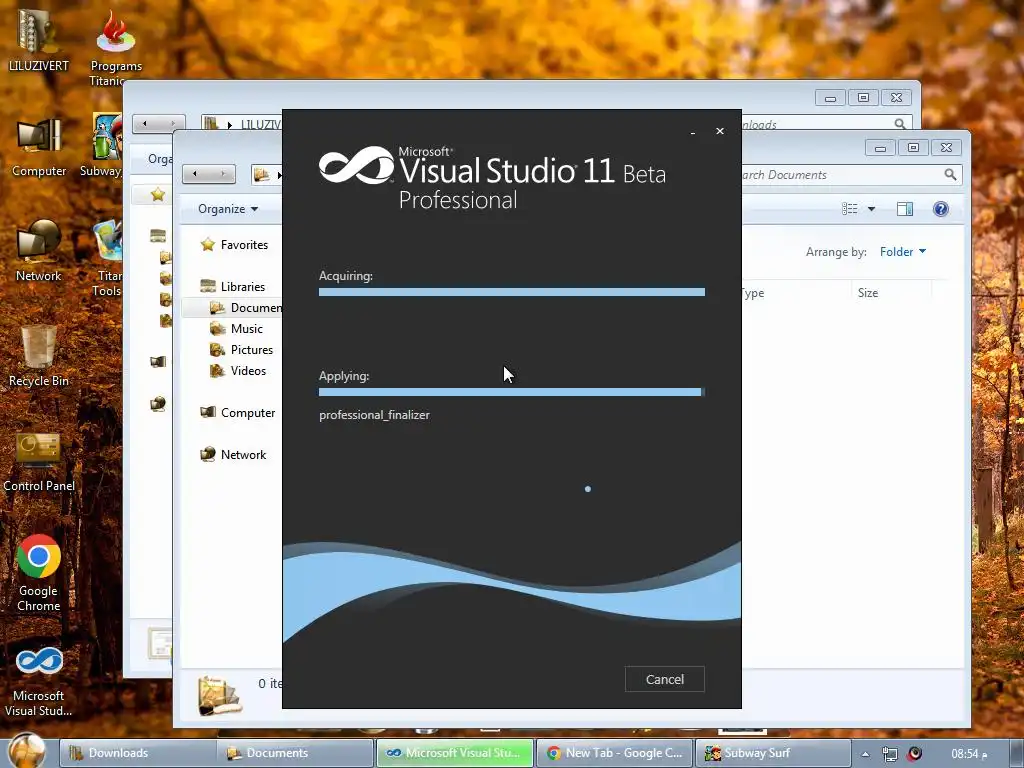
Task: Click search magnifier in Documents window
Action: (x=950, y=174)
